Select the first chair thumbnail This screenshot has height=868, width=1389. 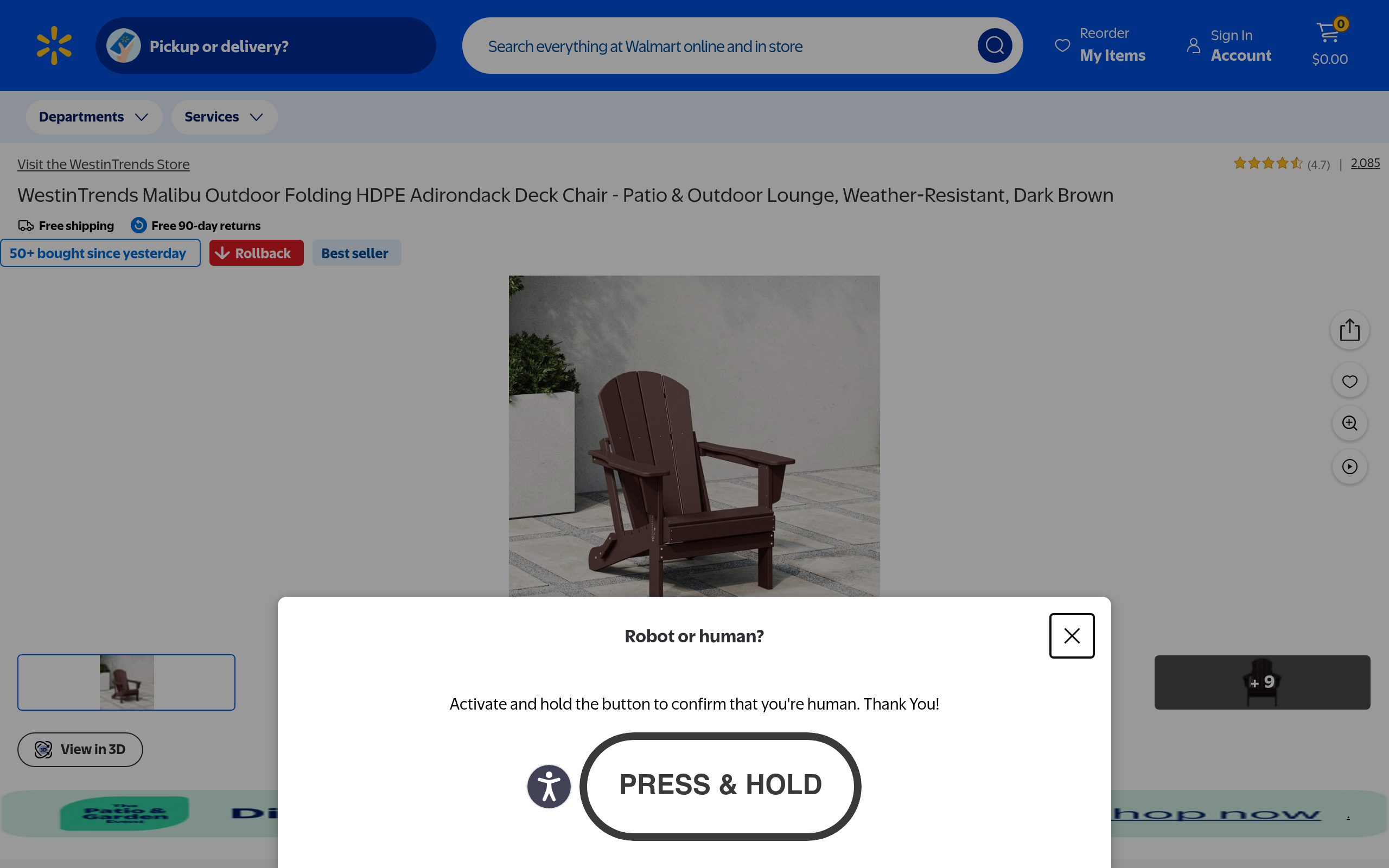tap(126, 682)
